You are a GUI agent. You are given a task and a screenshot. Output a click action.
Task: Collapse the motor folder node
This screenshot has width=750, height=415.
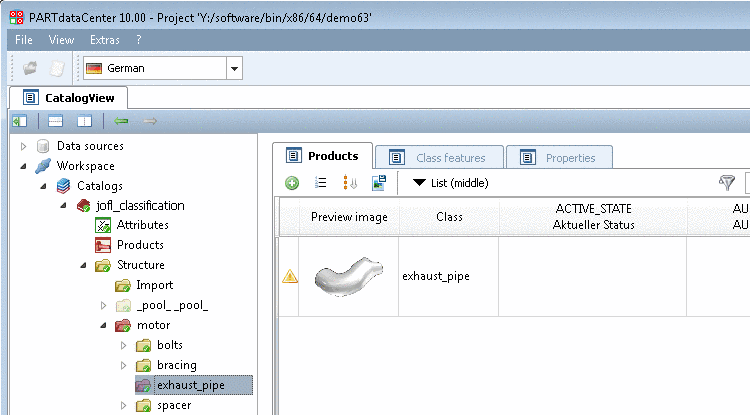click(x=102, y=325)
